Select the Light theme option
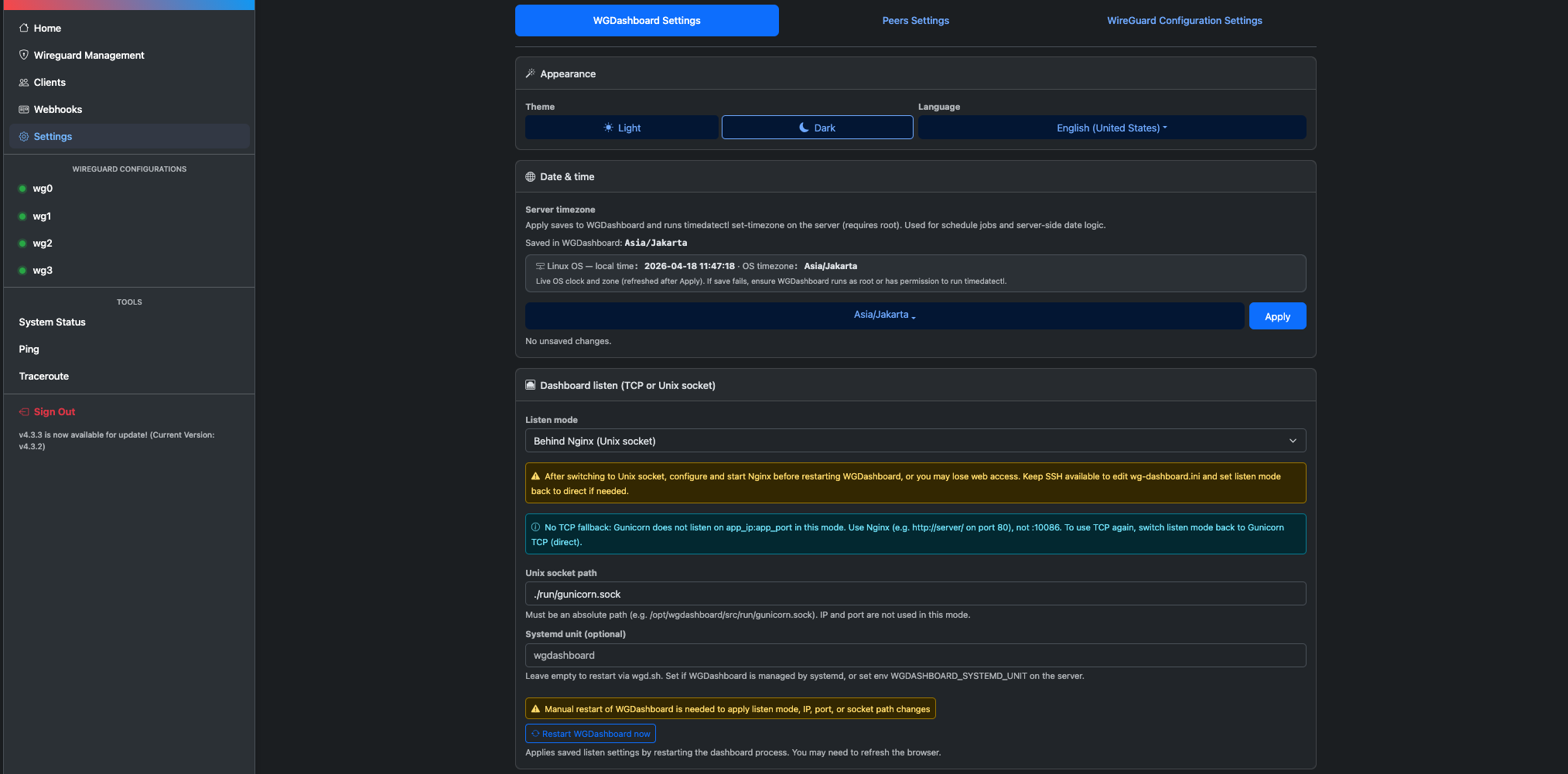 [622, 128]
